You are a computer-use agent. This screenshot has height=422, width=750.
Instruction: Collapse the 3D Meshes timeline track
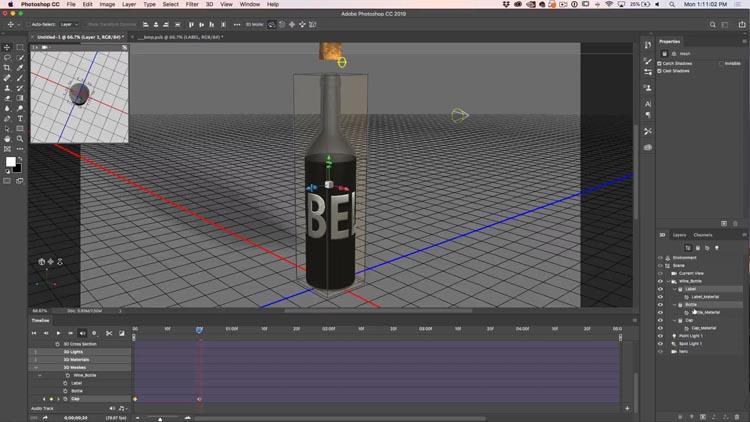(x=35, y=367)
